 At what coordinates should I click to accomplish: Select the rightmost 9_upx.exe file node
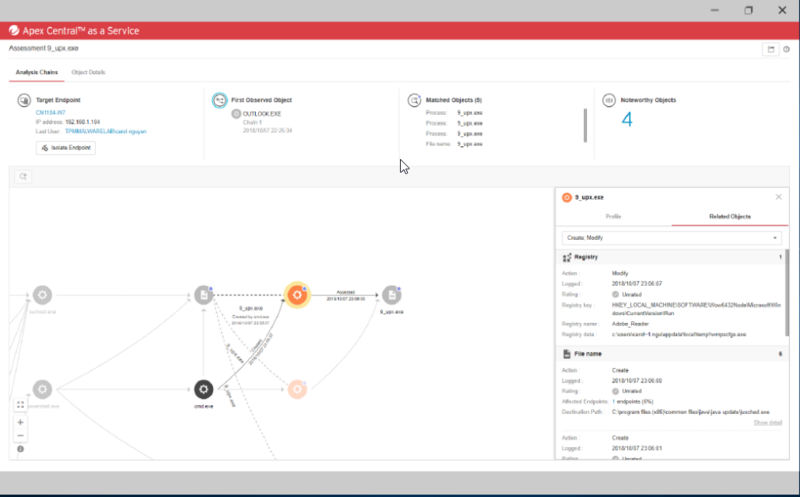pyautogui.click(x=391, y=295)
